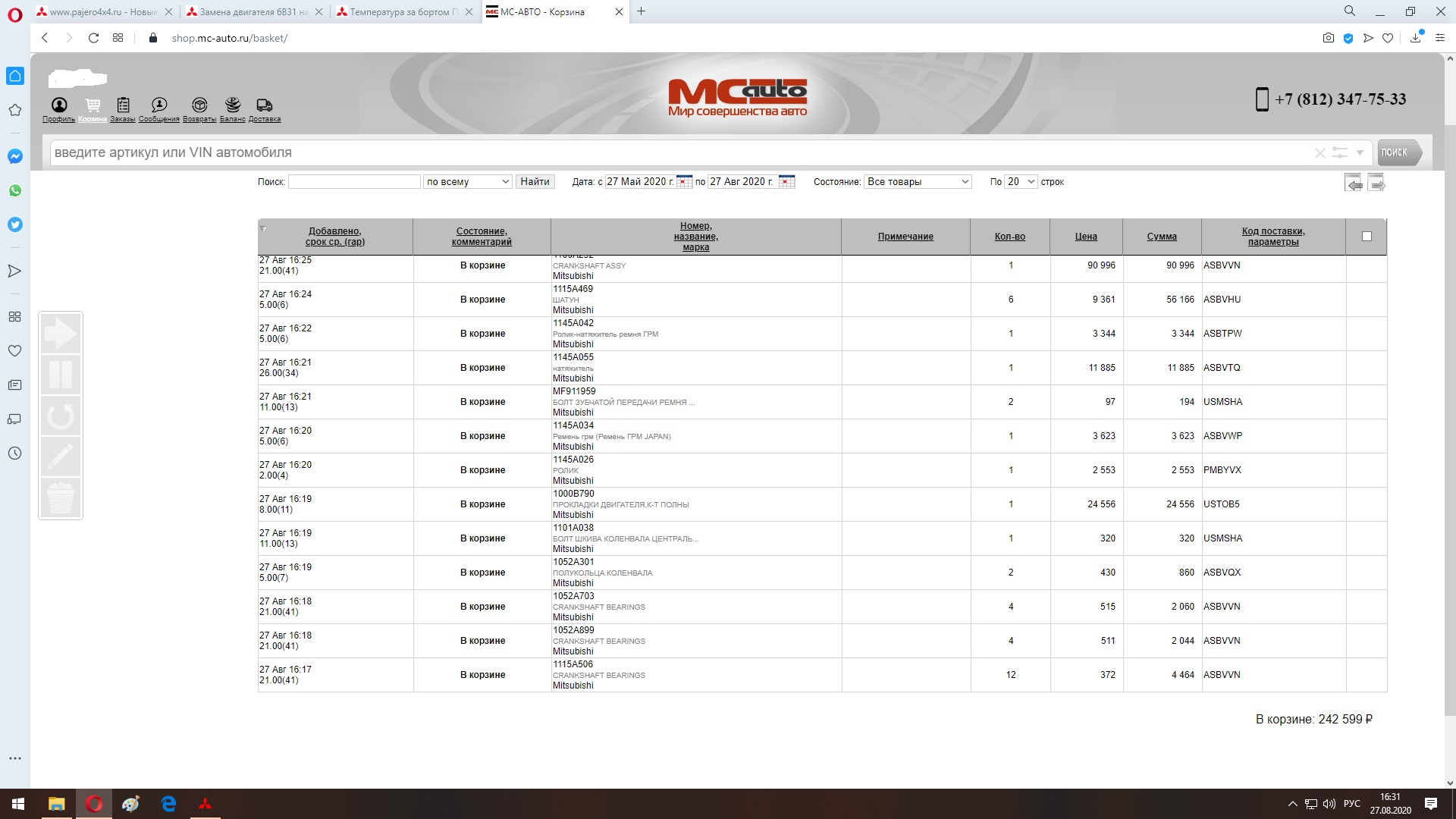Image resolution: width=1456 pixels, height=819 pixels.
Task: Open the Возвраты returns box icon
Action: pos(199,105)
